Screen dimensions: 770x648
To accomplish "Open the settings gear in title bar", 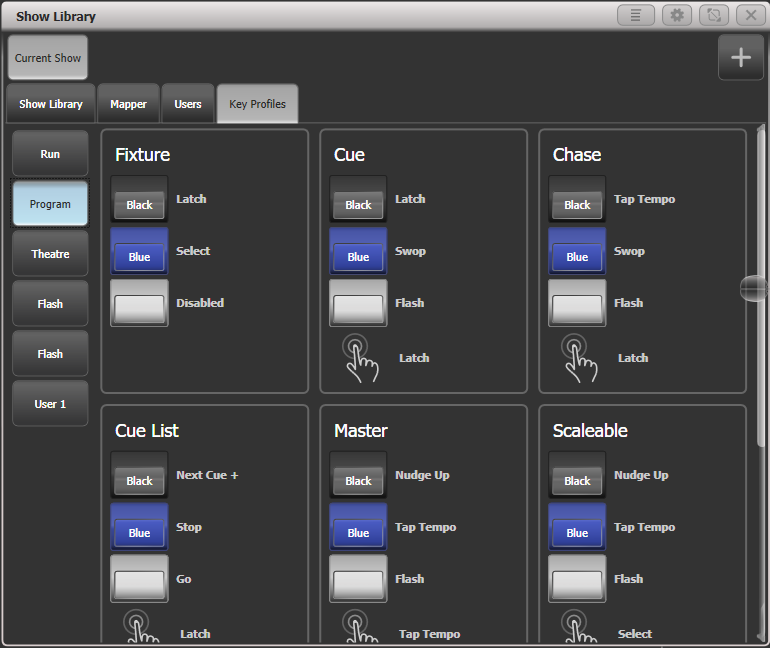I will pyautogui.click(x=676, y=16).
